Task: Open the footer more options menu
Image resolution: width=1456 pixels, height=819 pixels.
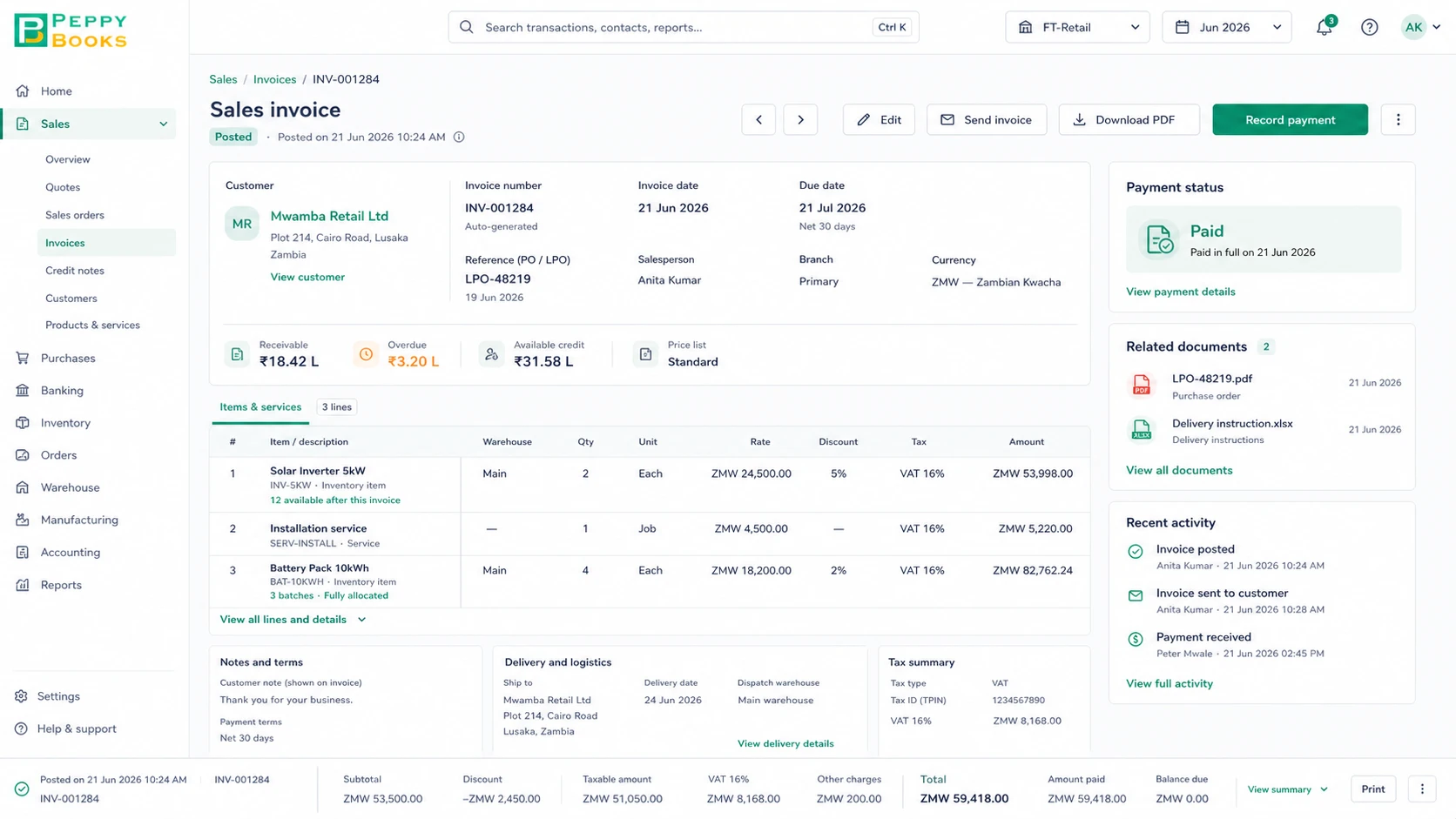Action: pyautogui.click(x=1422, y=789)
